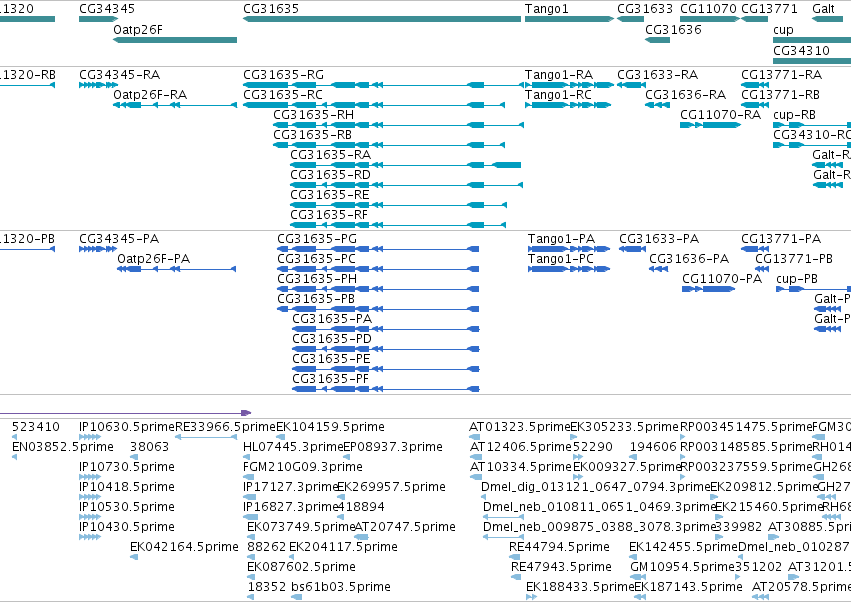851x602 pixels.
Task: Select transcript CG31635-RE
Action: (398, 205)
